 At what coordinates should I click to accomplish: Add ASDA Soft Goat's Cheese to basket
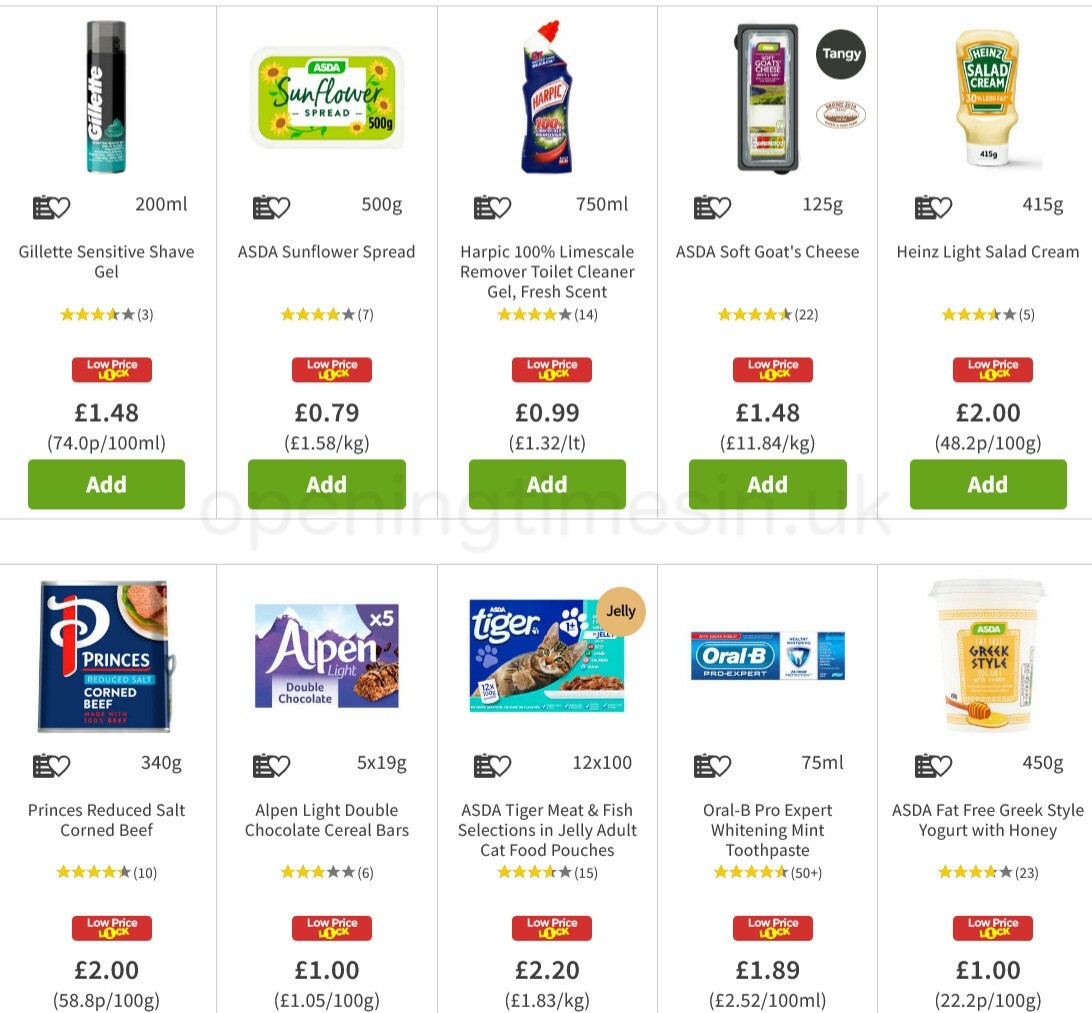pyautogui.click(x=767, y=484)
